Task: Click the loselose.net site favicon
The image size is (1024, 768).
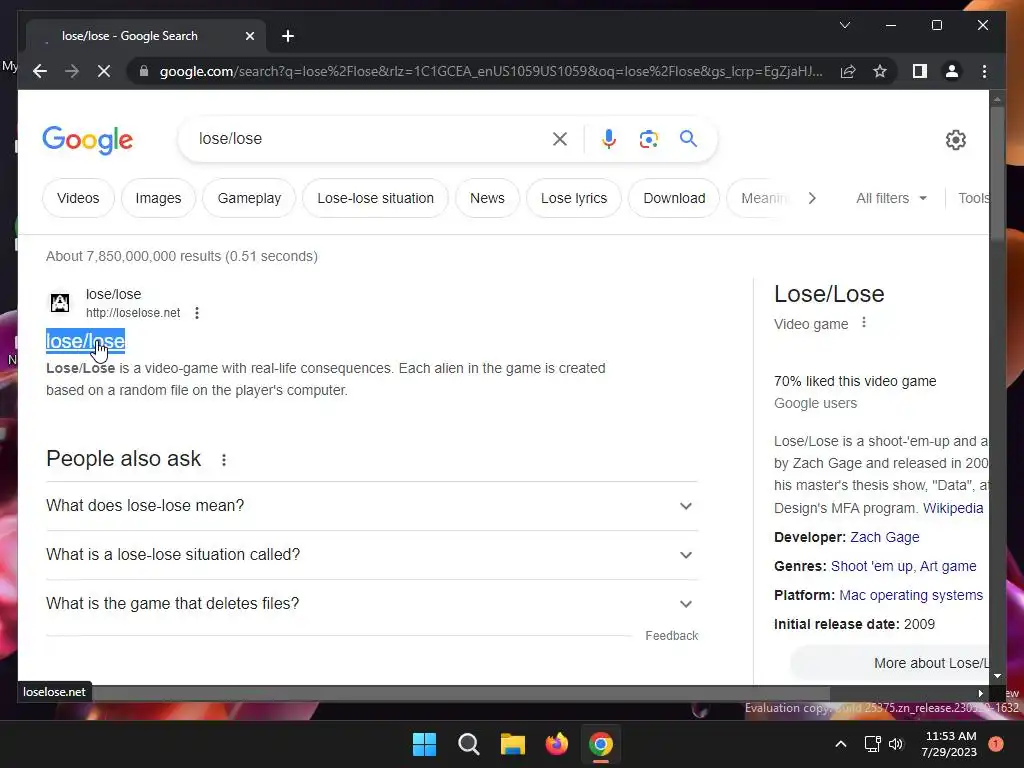Action: pos(60,303)
